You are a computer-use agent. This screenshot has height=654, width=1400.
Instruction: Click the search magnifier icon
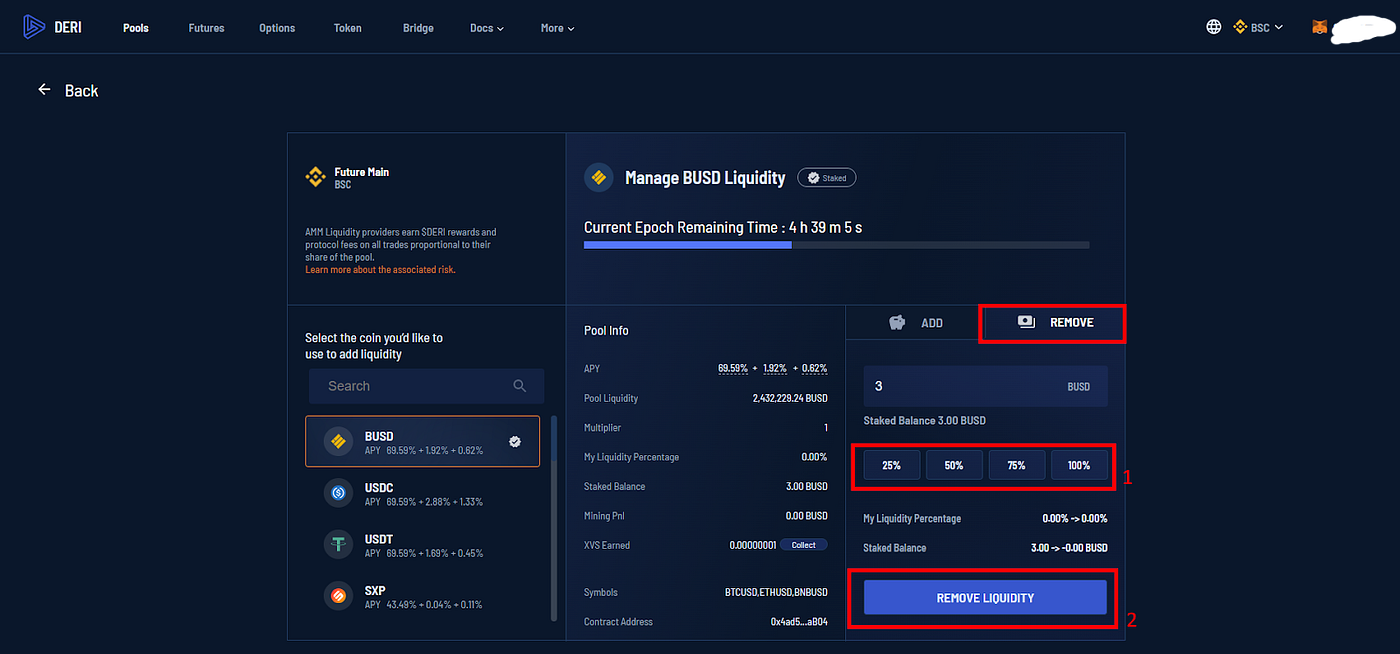519,386
